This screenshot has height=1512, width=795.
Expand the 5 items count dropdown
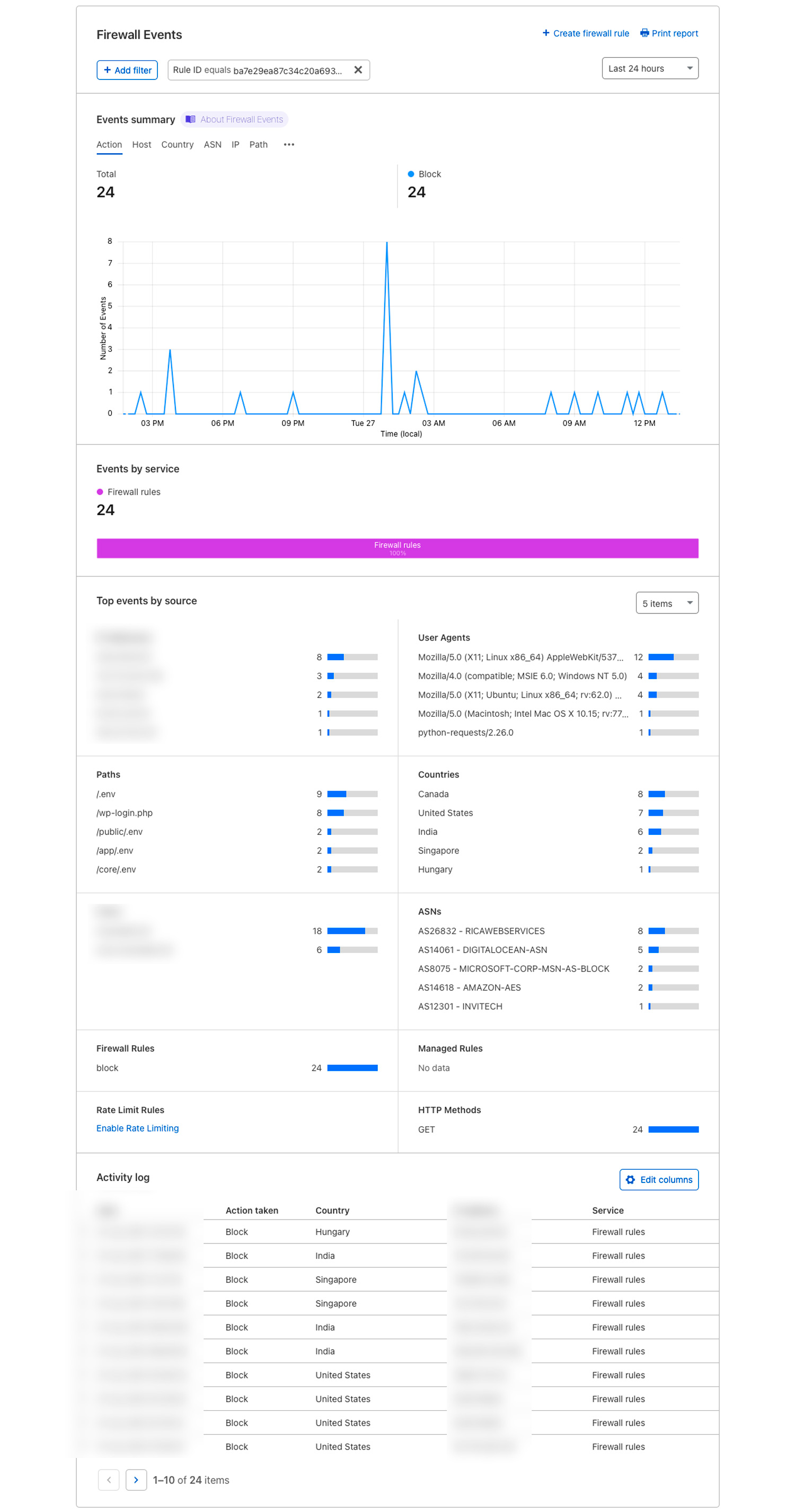pyautogui.click(x=666, y=603)
